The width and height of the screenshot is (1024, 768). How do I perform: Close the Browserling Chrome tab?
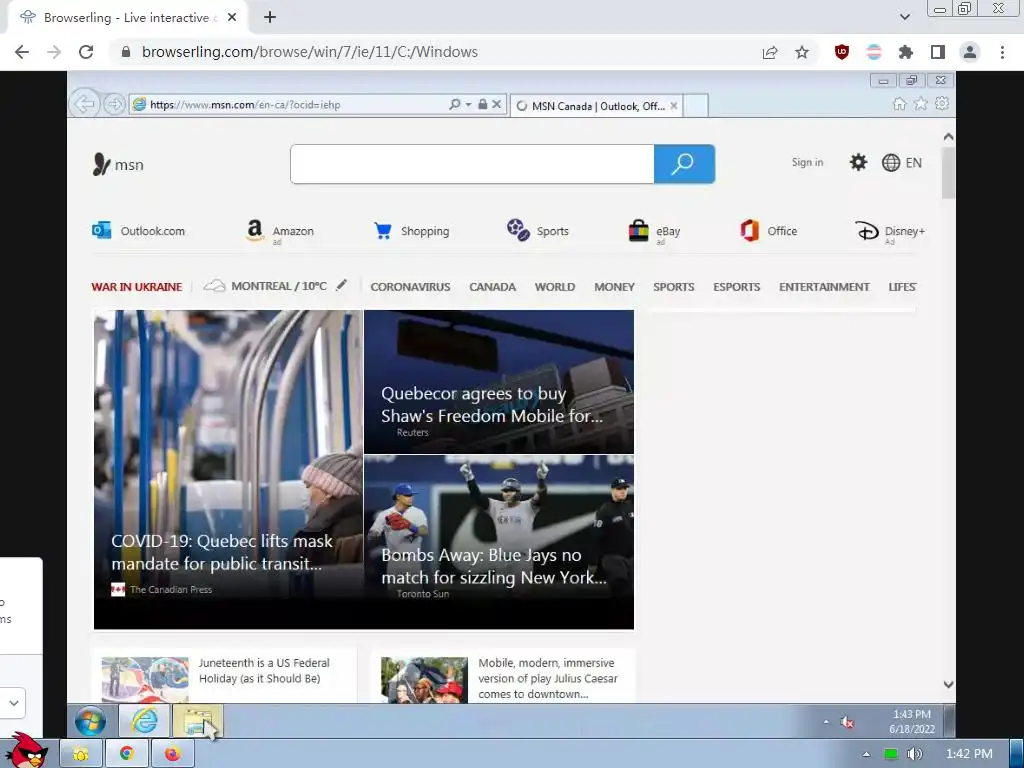(x=232, y=18)
